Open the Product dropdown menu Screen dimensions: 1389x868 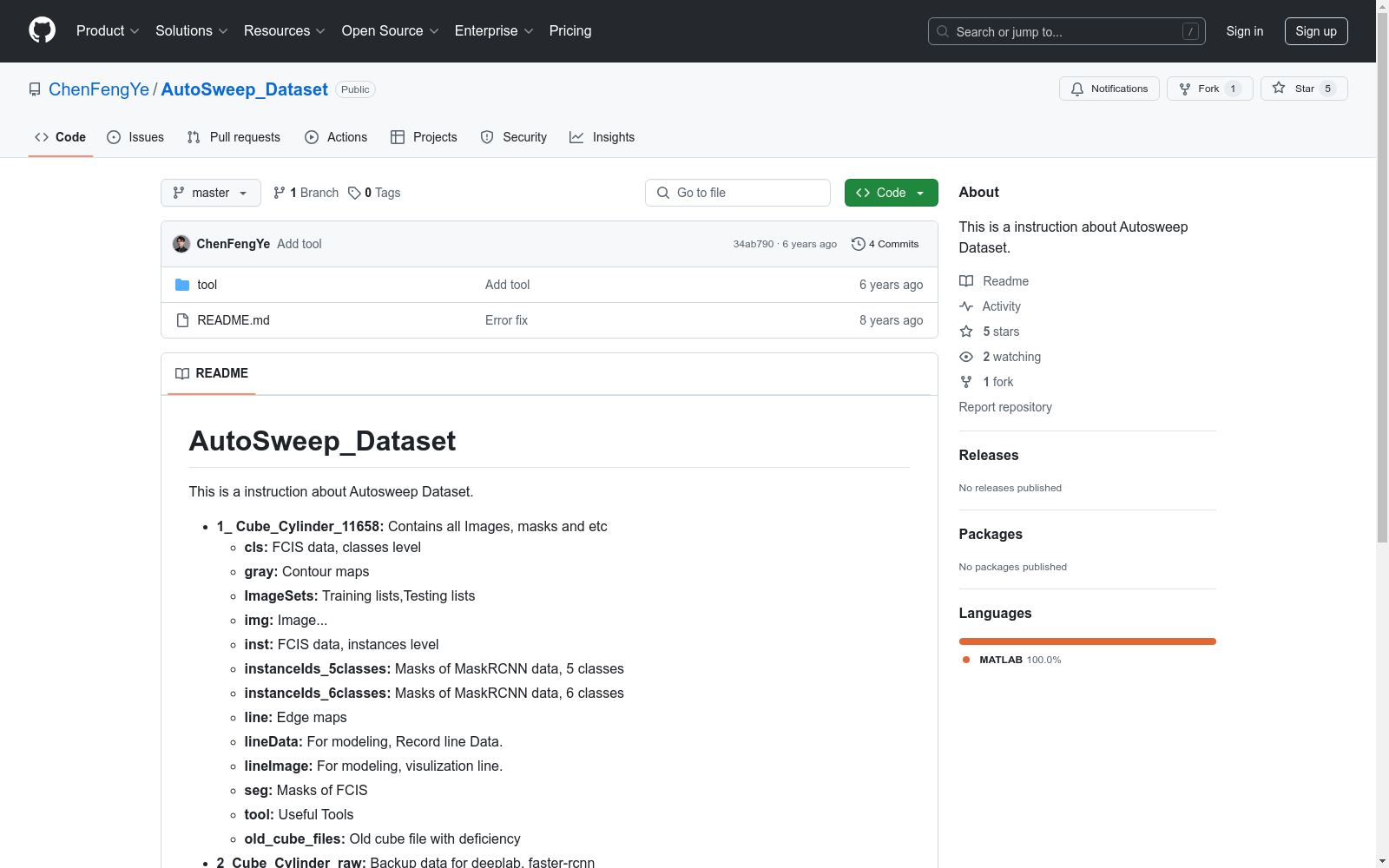(x=108, y=31)
